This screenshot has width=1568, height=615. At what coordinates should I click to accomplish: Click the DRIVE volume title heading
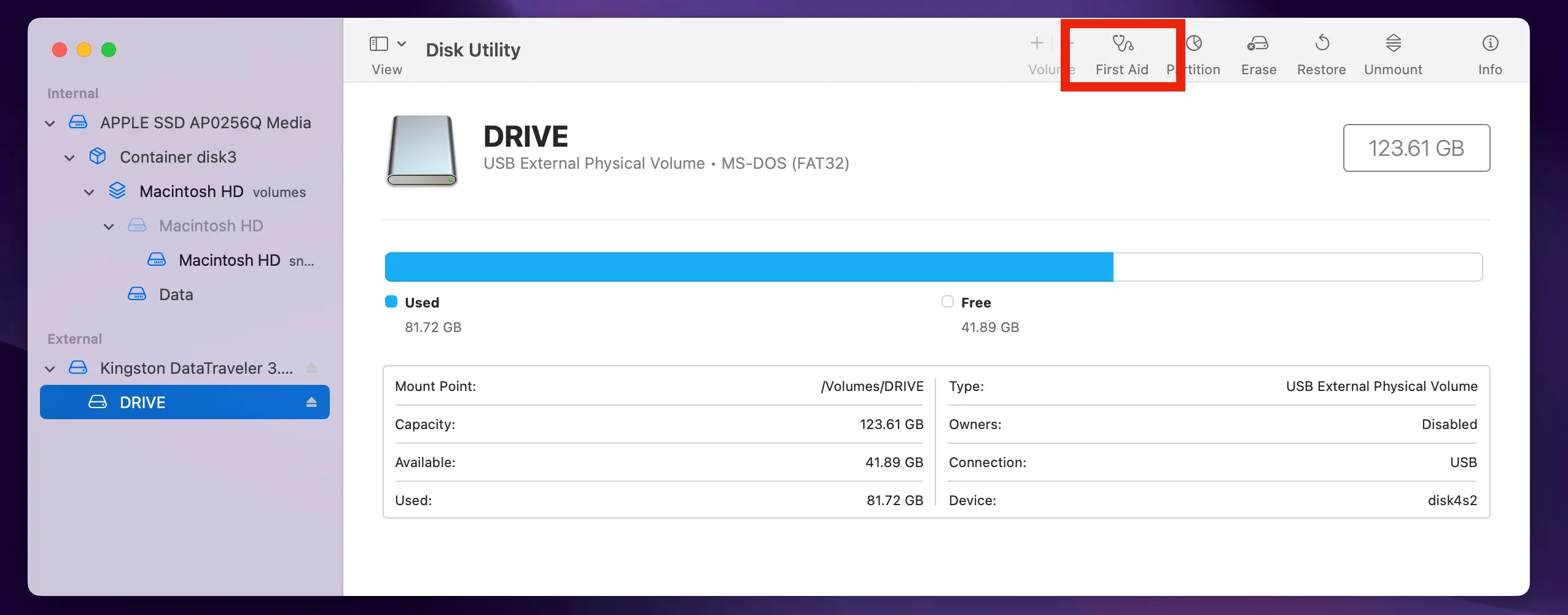(526, 136)
